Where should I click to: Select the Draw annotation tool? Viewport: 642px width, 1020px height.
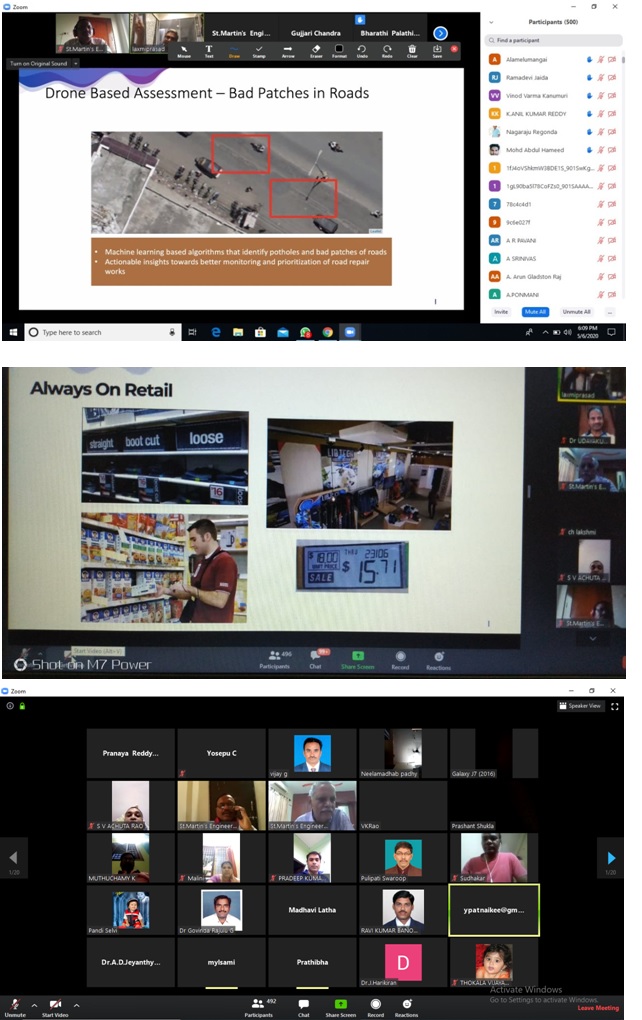point(234,51)
